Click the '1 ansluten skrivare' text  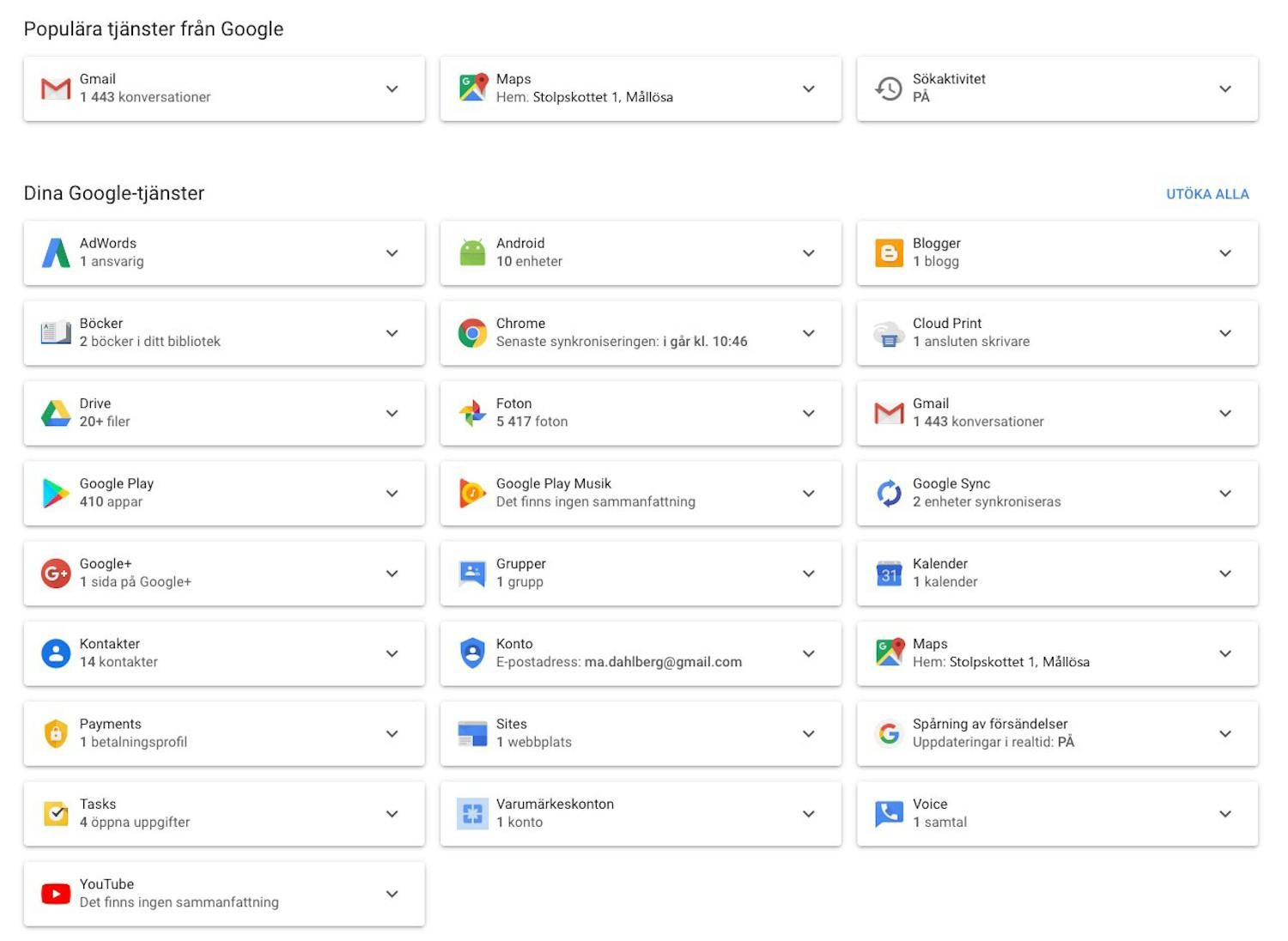tap(971, 342)
